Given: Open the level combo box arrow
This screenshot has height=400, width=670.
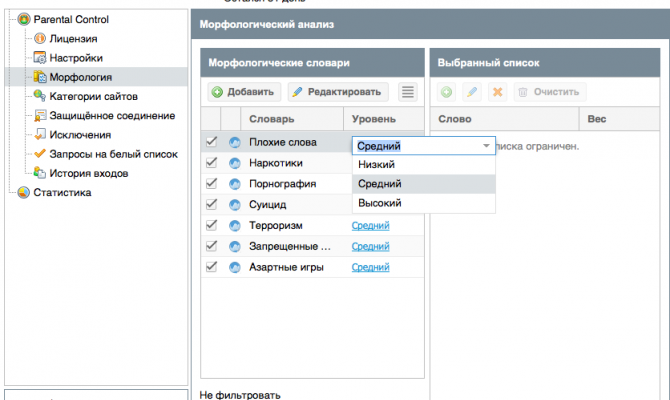Looking at the screenshot, I should click(x=486, y=146).
